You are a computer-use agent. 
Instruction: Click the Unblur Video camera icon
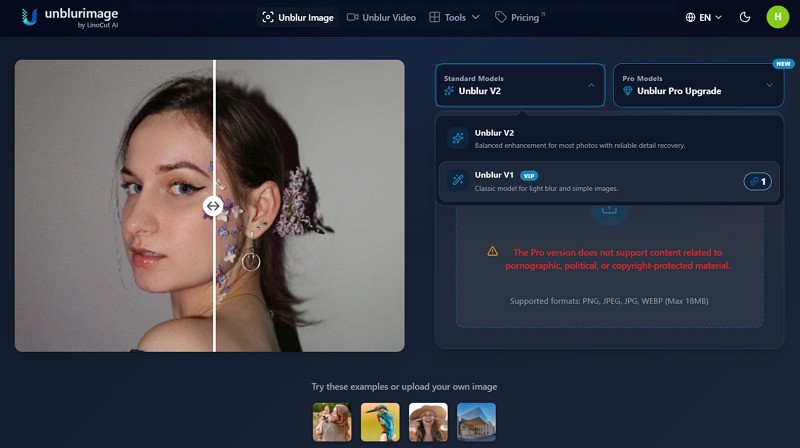click(x=353, y=17)
